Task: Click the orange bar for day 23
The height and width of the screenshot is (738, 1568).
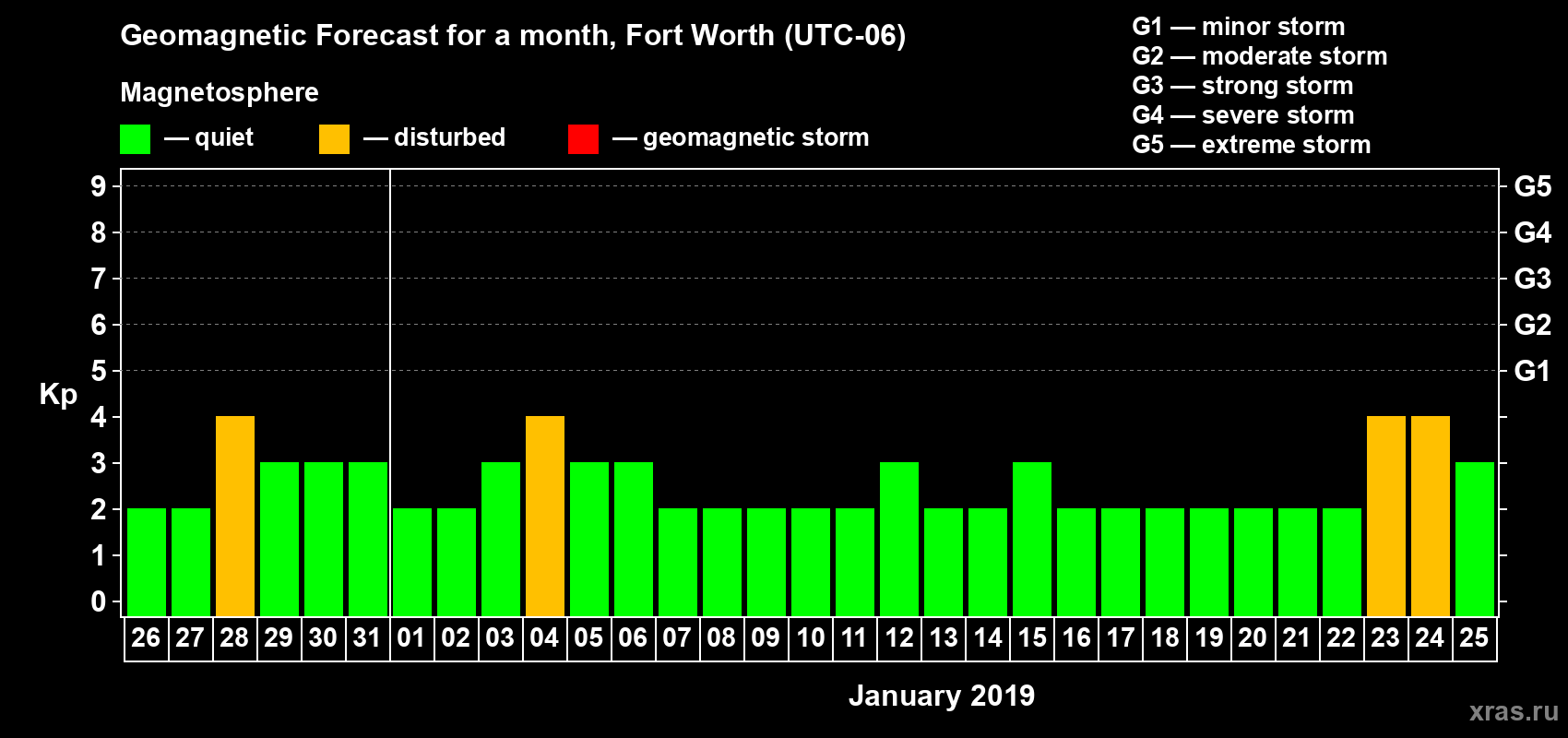Action: (1386, 517)
